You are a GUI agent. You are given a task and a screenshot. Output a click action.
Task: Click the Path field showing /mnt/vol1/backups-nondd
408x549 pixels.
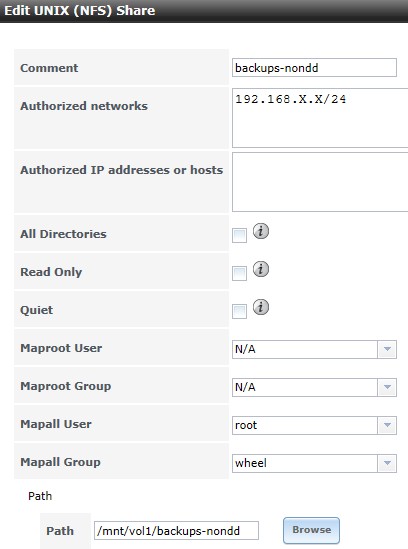176,531
